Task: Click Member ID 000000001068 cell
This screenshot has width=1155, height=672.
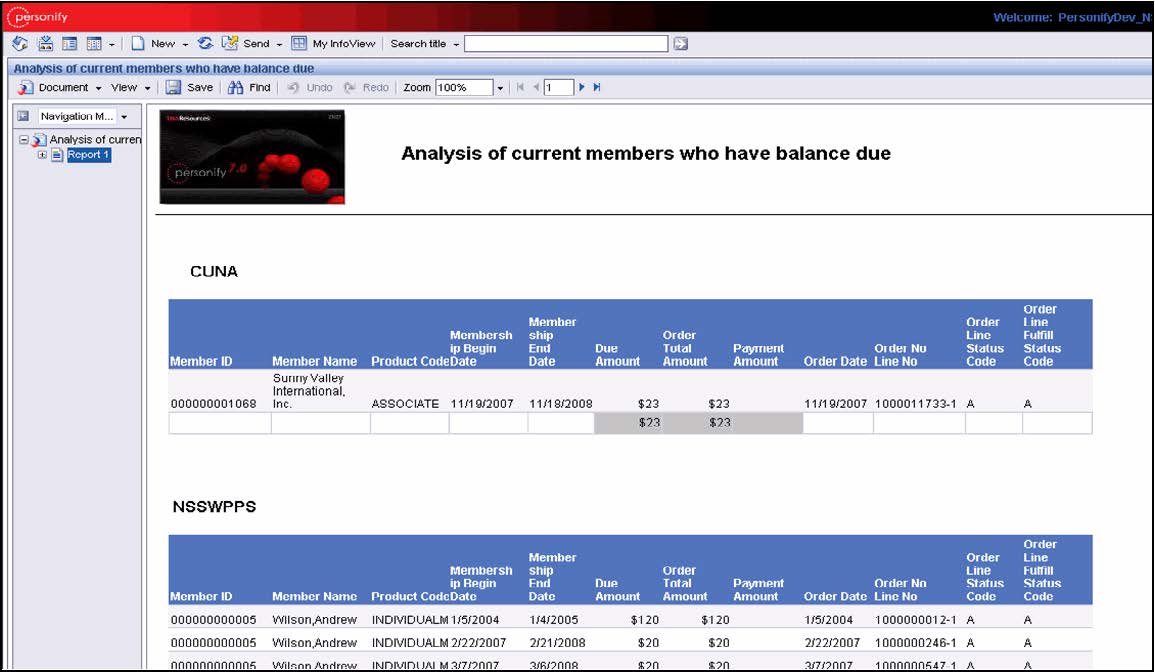Action: [x=214, y=404]
